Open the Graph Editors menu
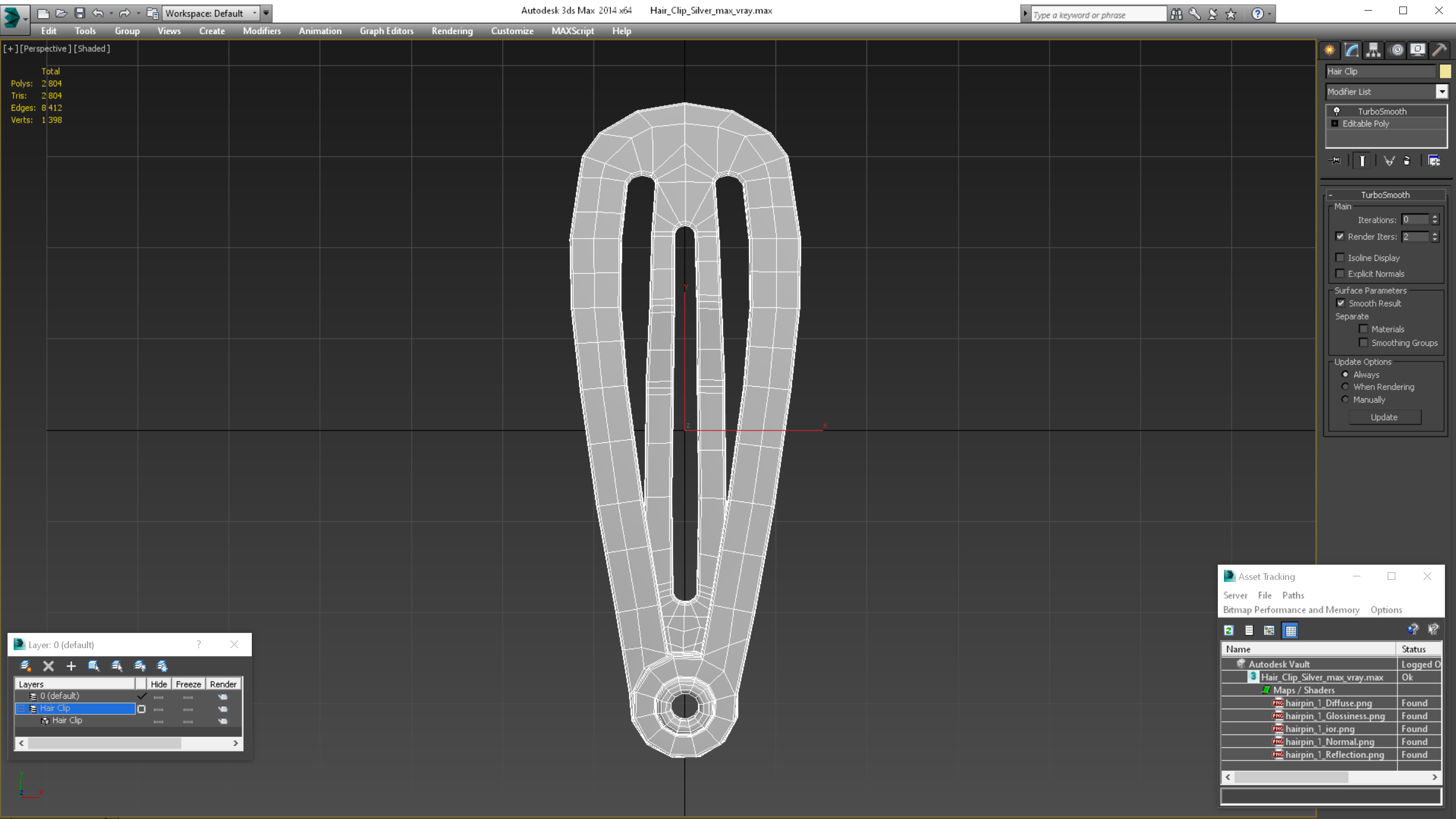 coord(387,31)
